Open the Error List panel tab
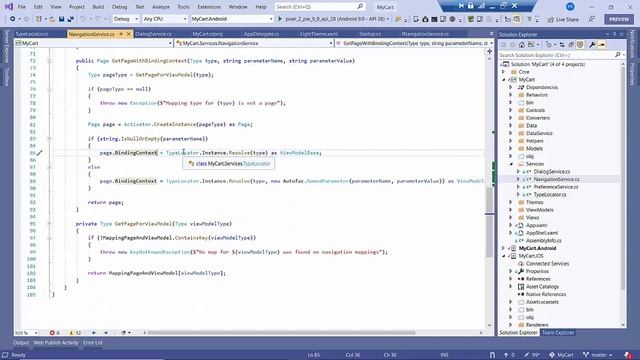Screen dimensions: 640x360 click(x=93, y=343)
